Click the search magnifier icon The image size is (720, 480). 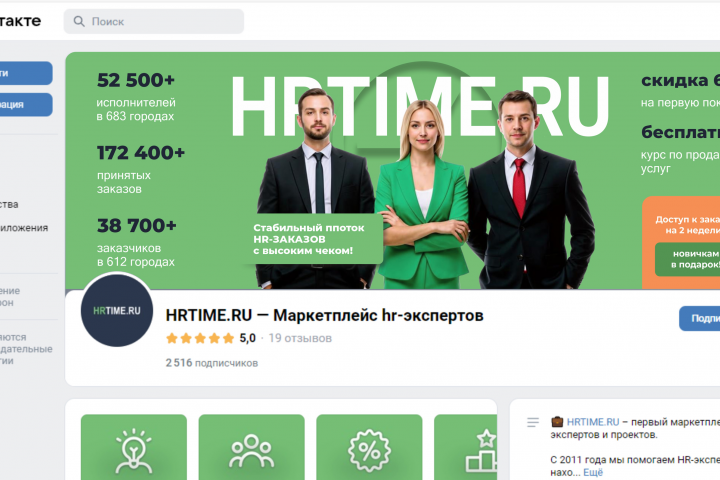click(79, 22)
